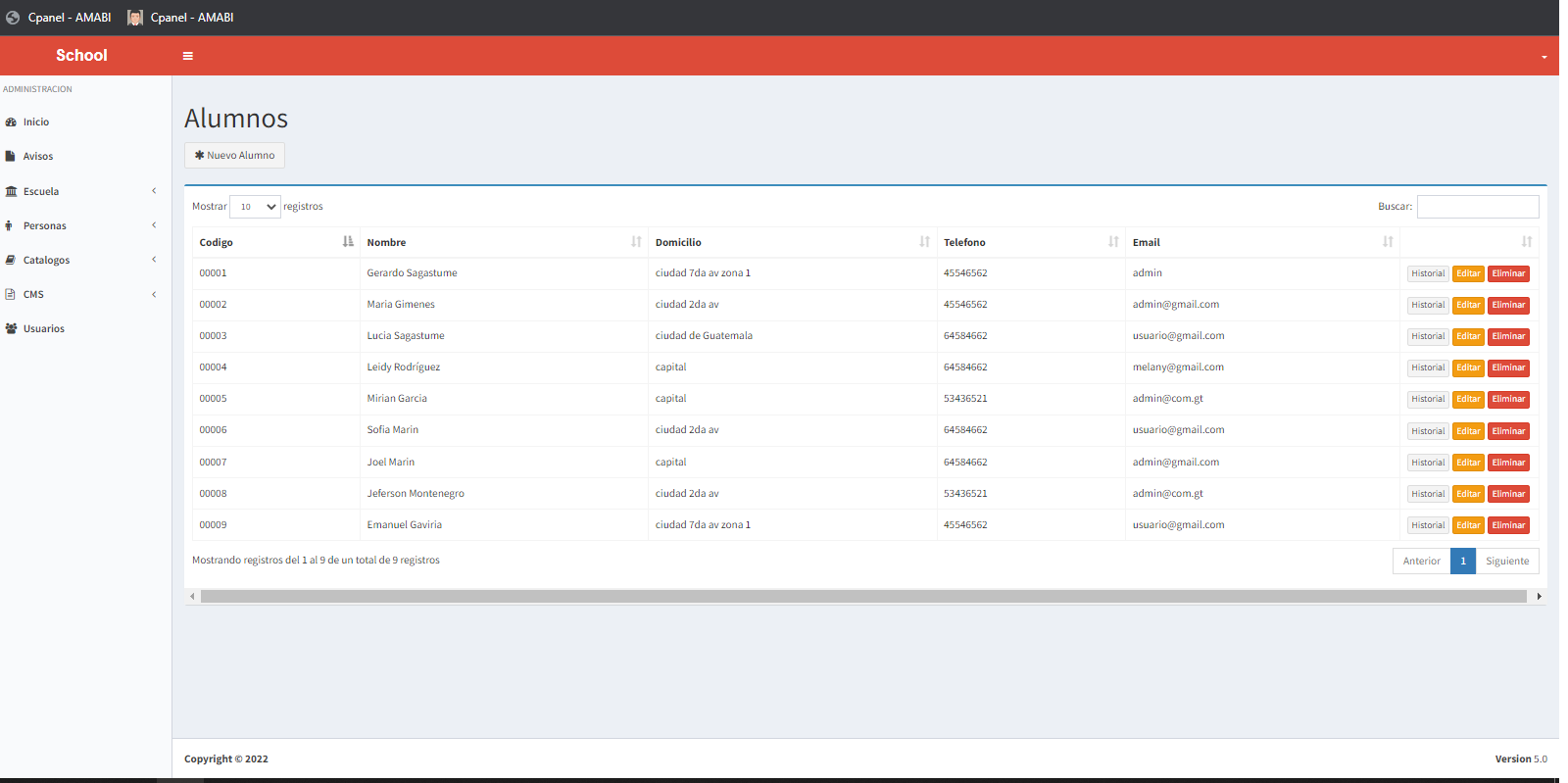The width and height of the screenshot is (1568, 783).
Task: Click the Escuela building icon
Action: tap(11, 191)
